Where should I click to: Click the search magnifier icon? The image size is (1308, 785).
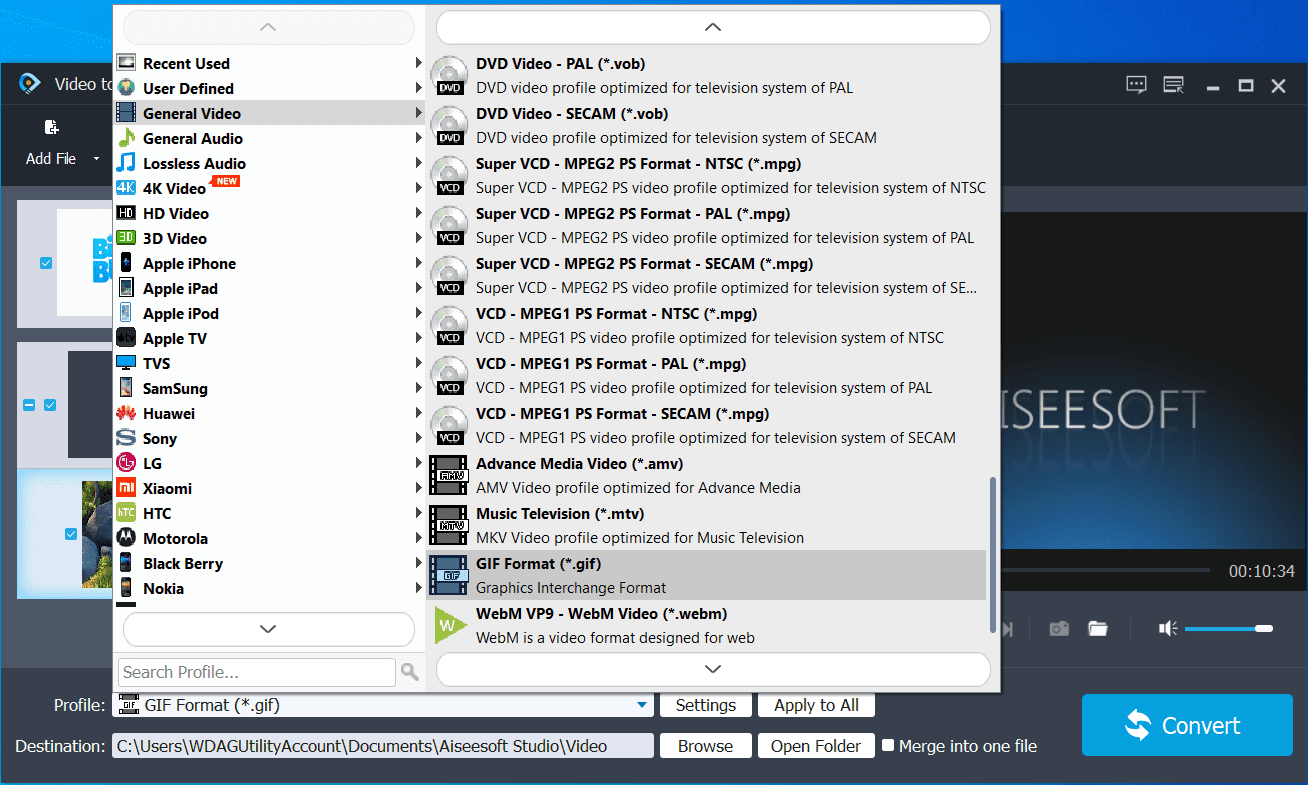tap(410, 672)
